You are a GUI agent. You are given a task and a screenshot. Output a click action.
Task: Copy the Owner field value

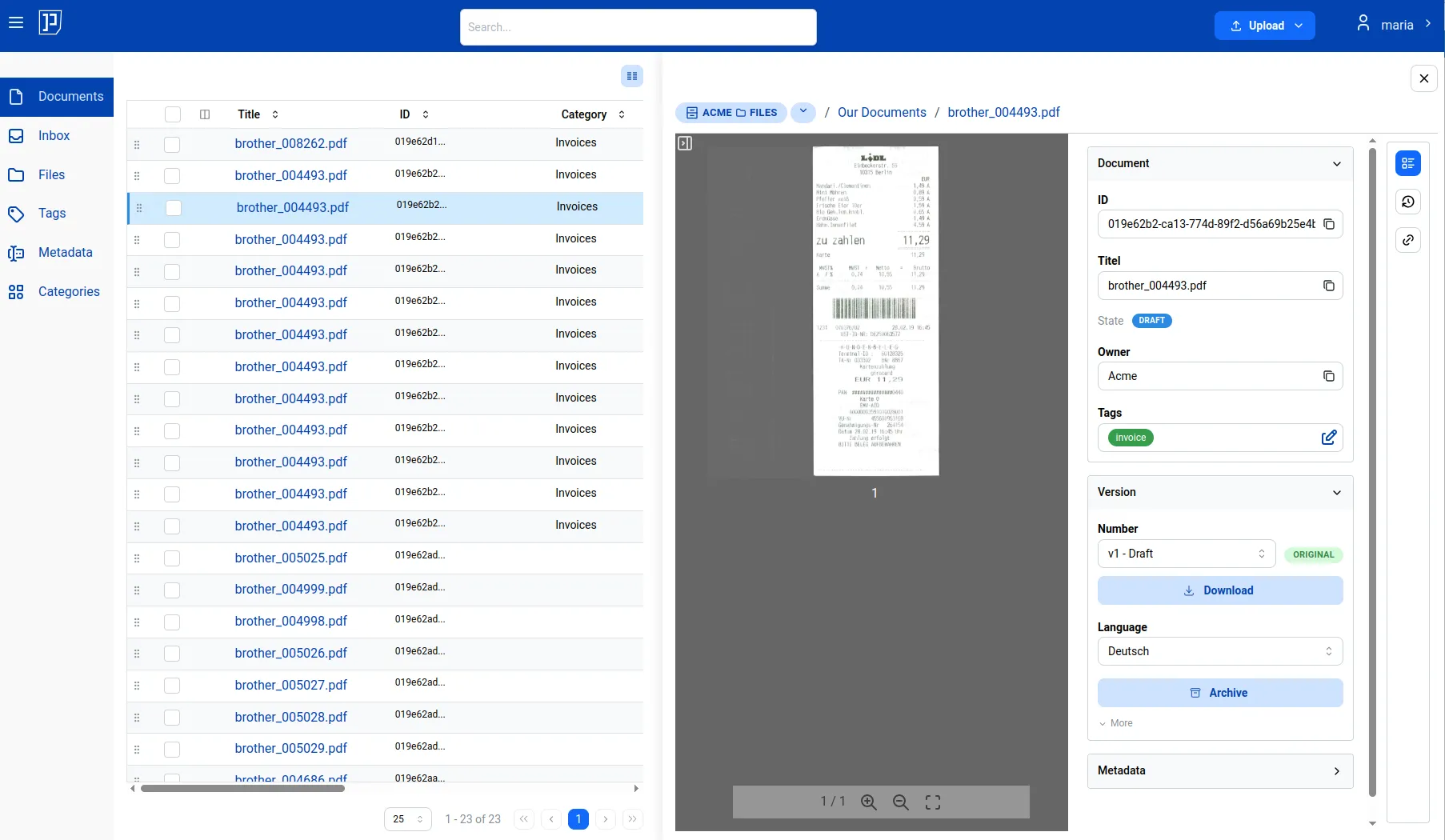(1329, 376)
